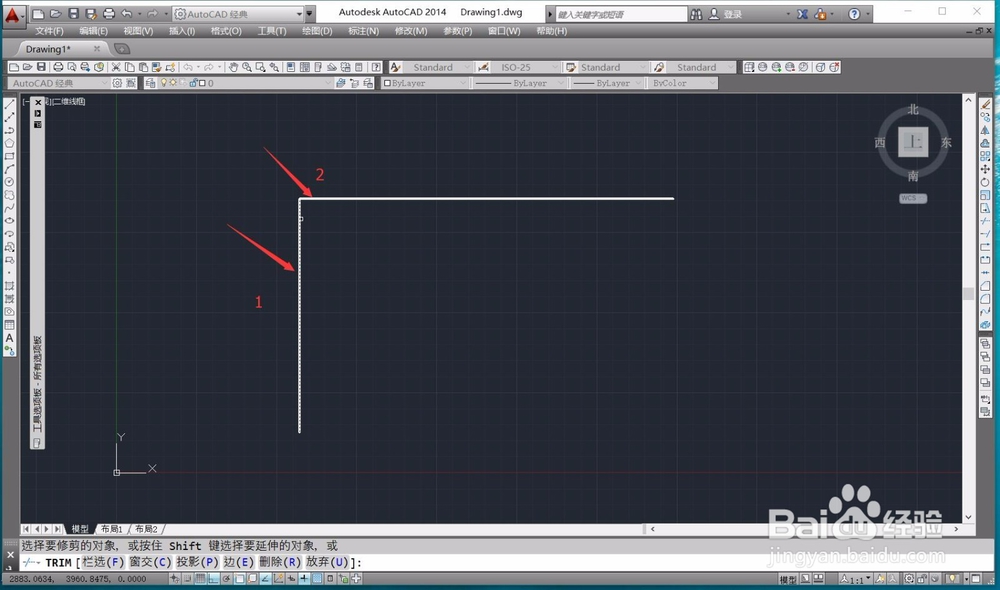Choose the 窗交(C) trim option
1000x590 pixels.
[x=151, y=562]
